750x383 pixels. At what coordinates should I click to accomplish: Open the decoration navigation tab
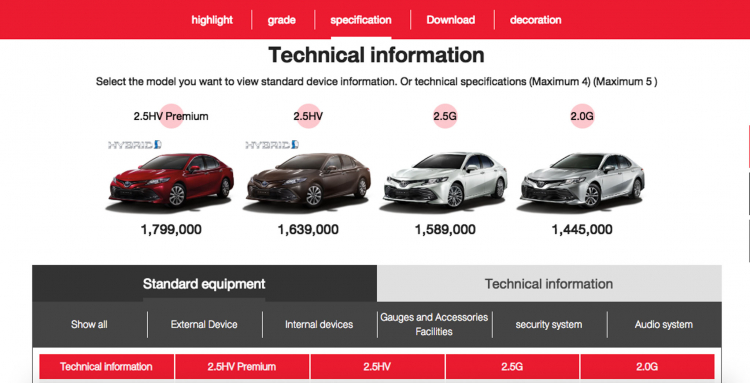[x=535, y=20]
